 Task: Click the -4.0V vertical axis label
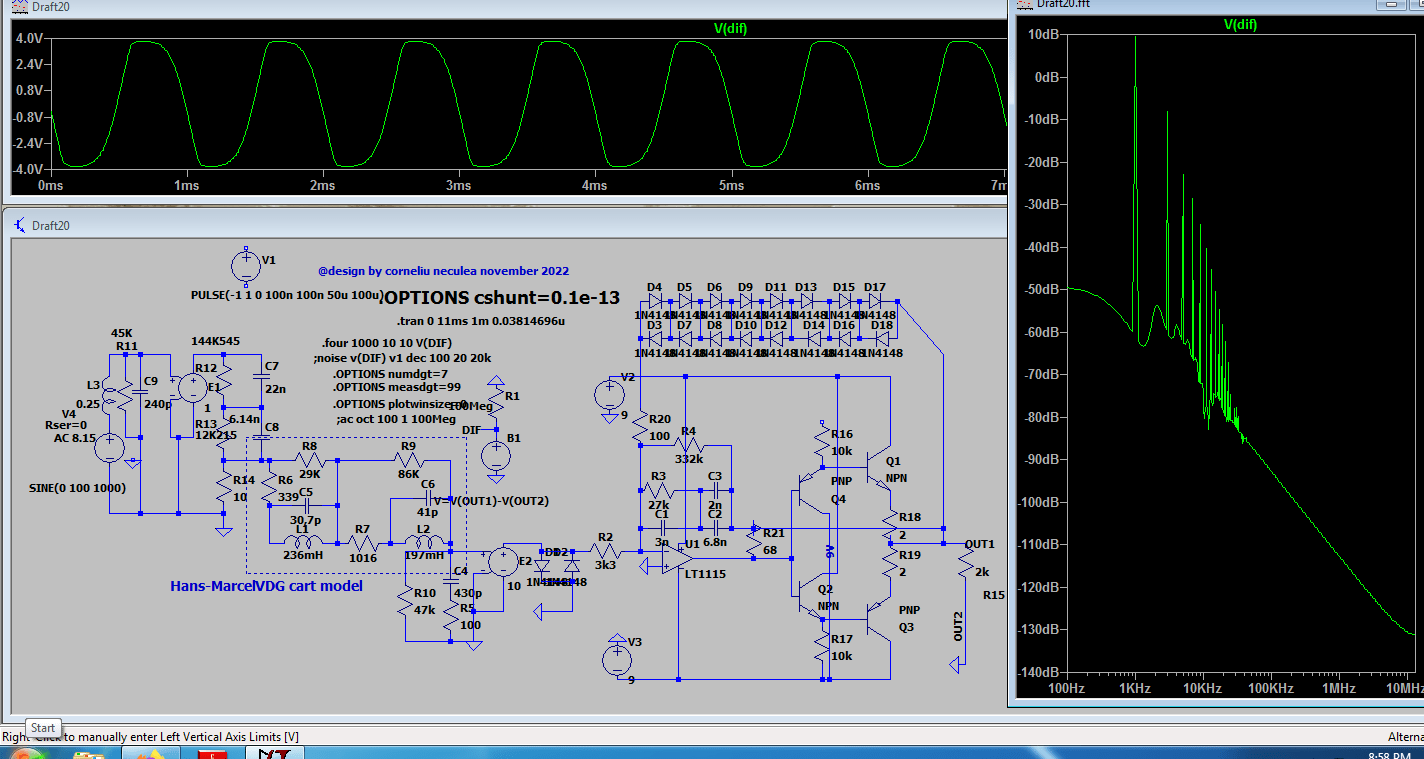(28, 169)
